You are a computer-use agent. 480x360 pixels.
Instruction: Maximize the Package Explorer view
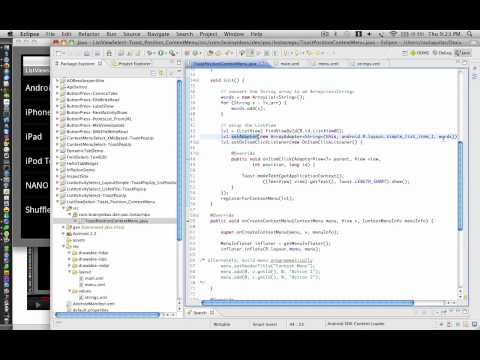[179, 63]
